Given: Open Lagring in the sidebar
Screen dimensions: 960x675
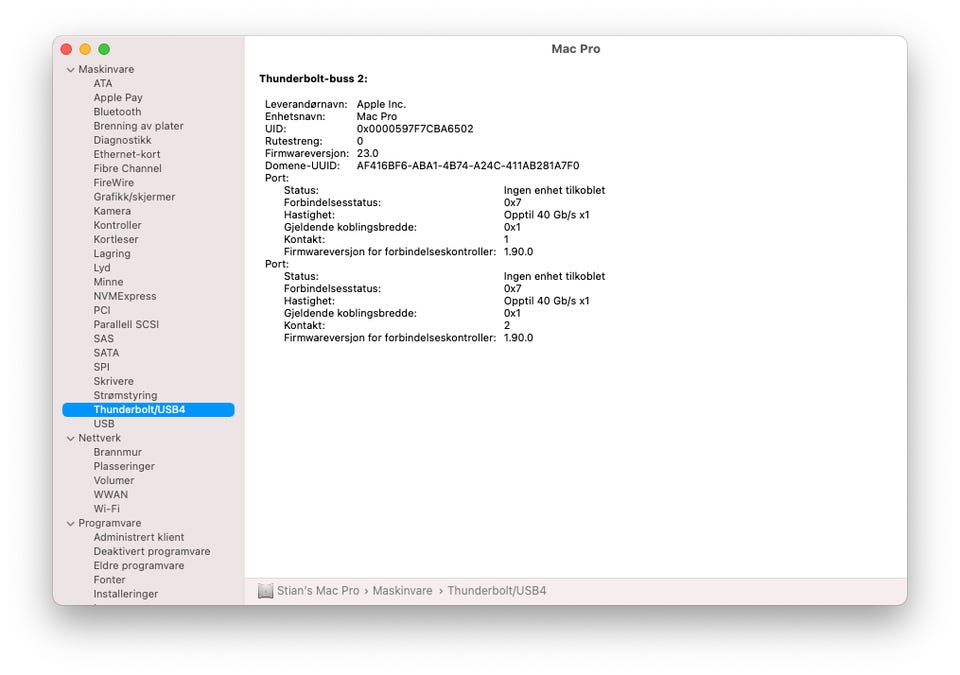Looking at the screenshot, I should [x=112, y=254].
